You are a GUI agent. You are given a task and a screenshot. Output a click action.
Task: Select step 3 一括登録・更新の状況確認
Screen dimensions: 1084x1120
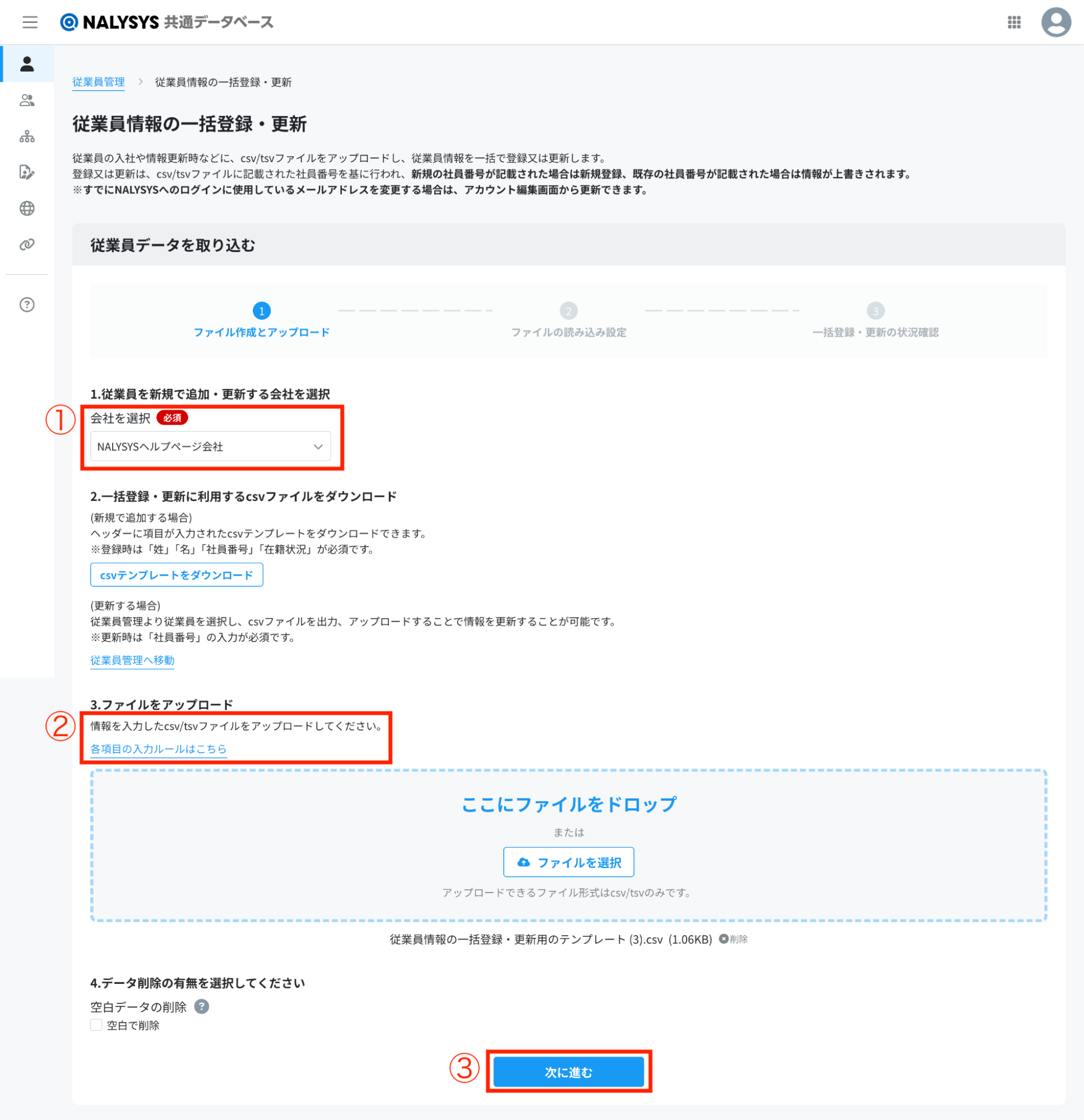pyautogui.click(x=875, y=321)
